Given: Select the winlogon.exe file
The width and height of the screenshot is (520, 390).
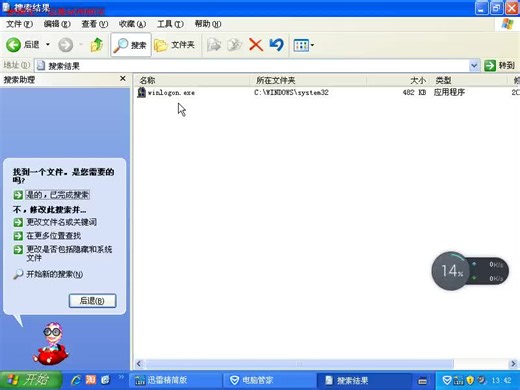Looking at the screenshot, I should pyautogui.click(x=171, y=93).
